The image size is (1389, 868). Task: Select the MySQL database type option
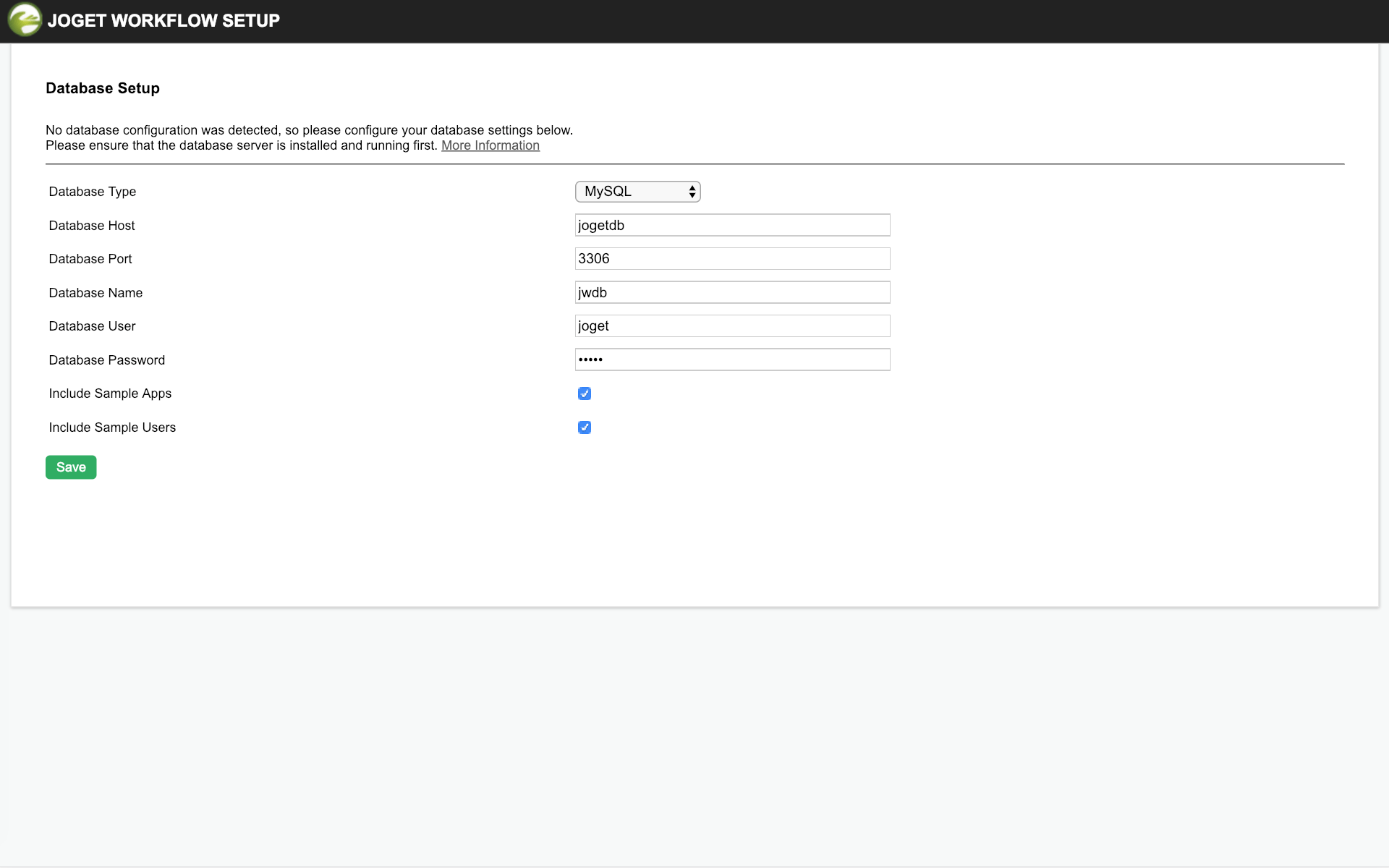point(608,191)
